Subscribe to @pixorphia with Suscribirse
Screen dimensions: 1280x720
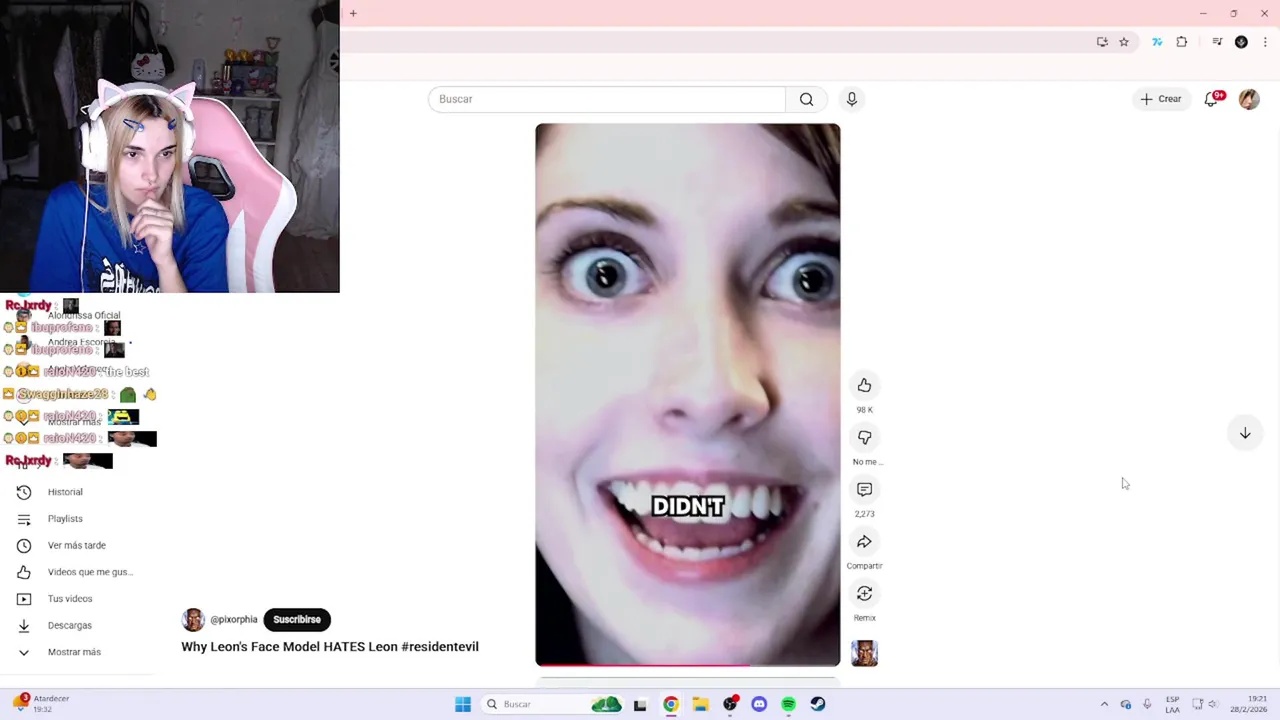(x=297, y=619)
